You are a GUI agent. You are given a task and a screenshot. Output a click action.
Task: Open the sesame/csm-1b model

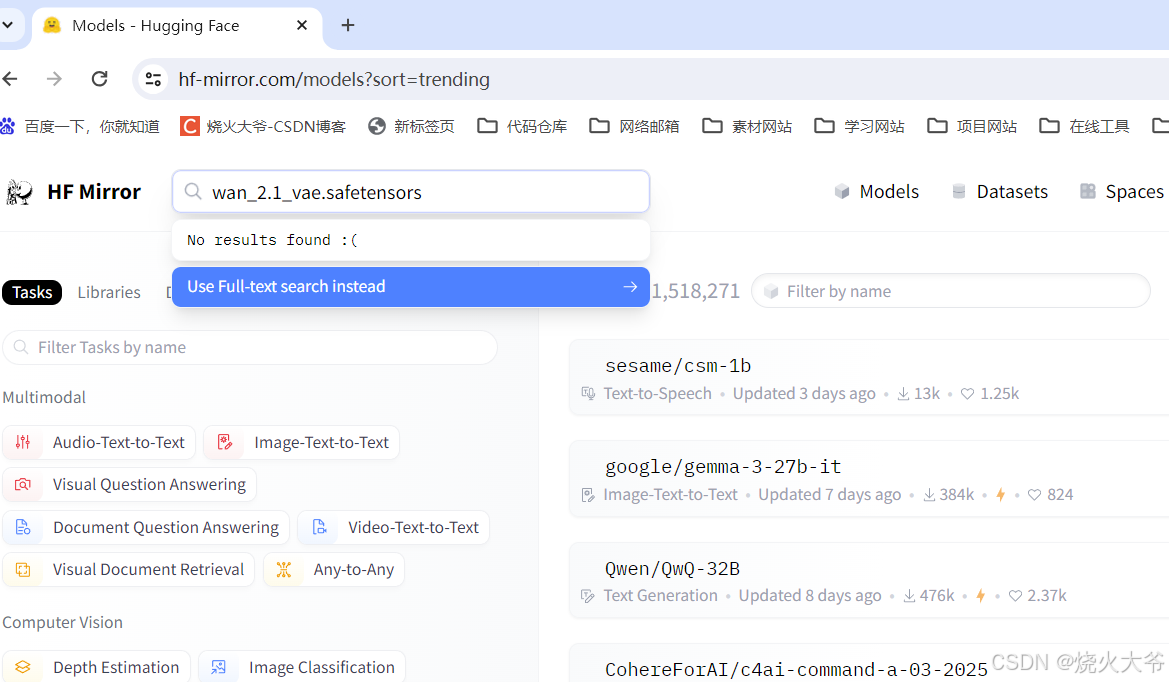678,366
